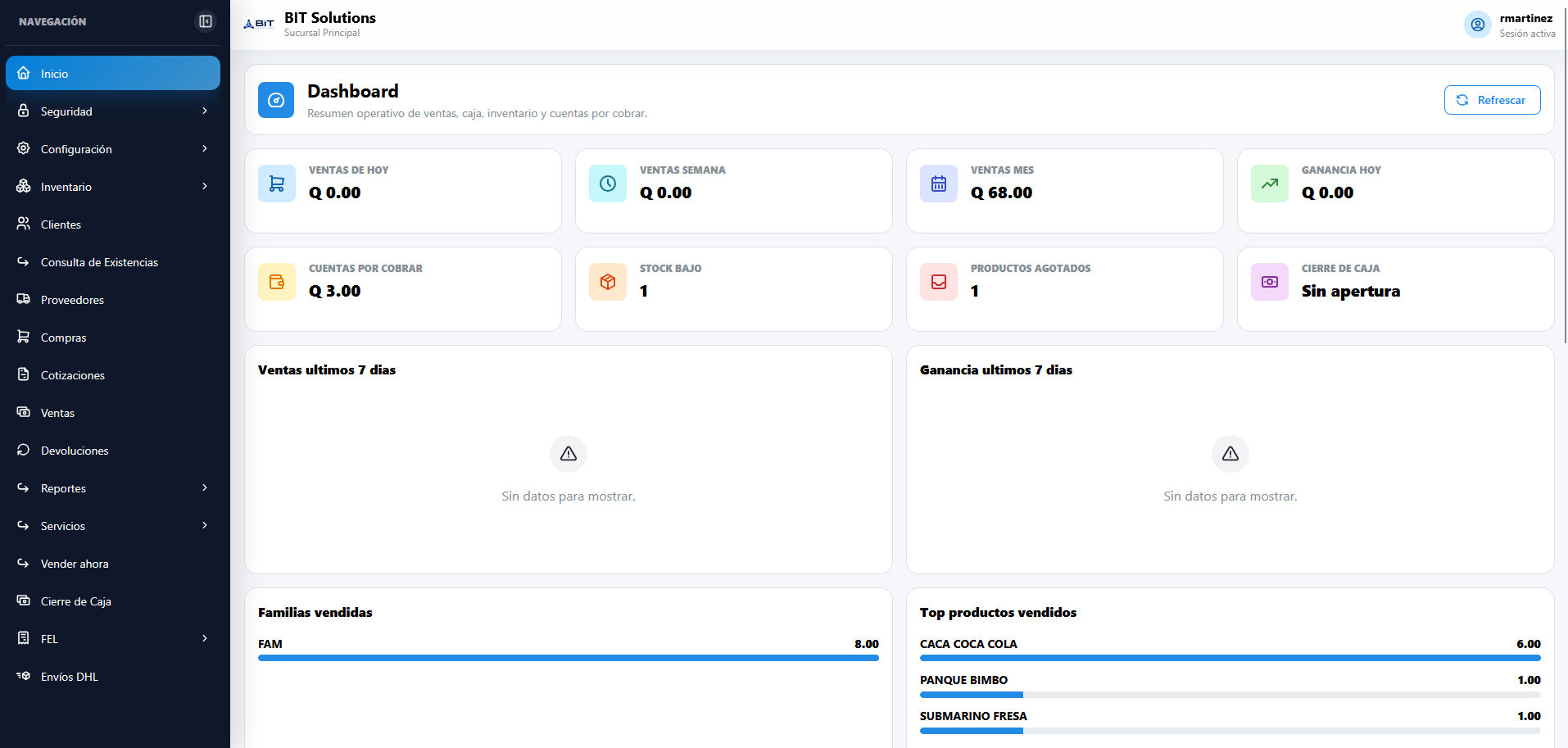Viewport: 1568px width, 748px height.
Task: Click the Compras cart icon
Action: pyautogui.click(x=24, y=337)
